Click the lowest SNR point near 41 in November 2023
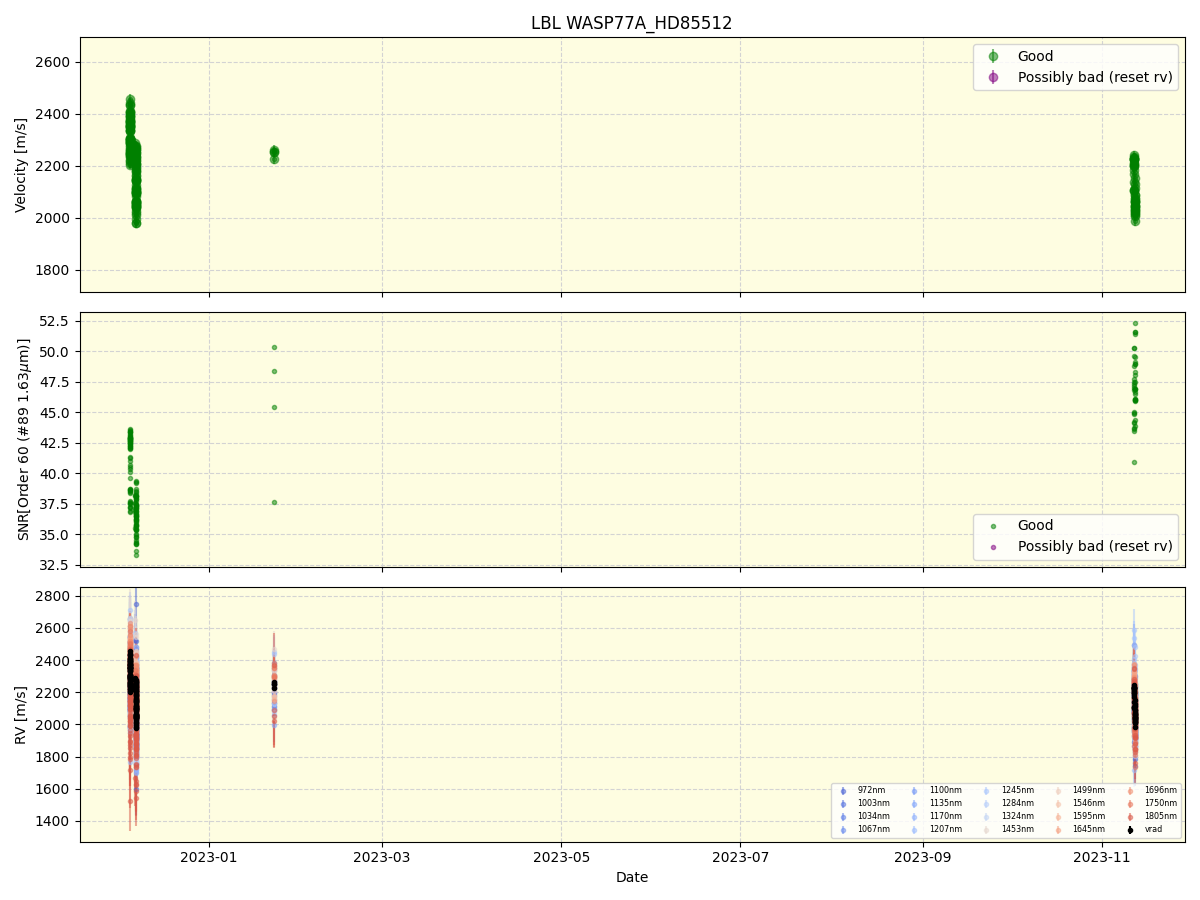Screen dimensions: 1200x900 point(1134,462)
